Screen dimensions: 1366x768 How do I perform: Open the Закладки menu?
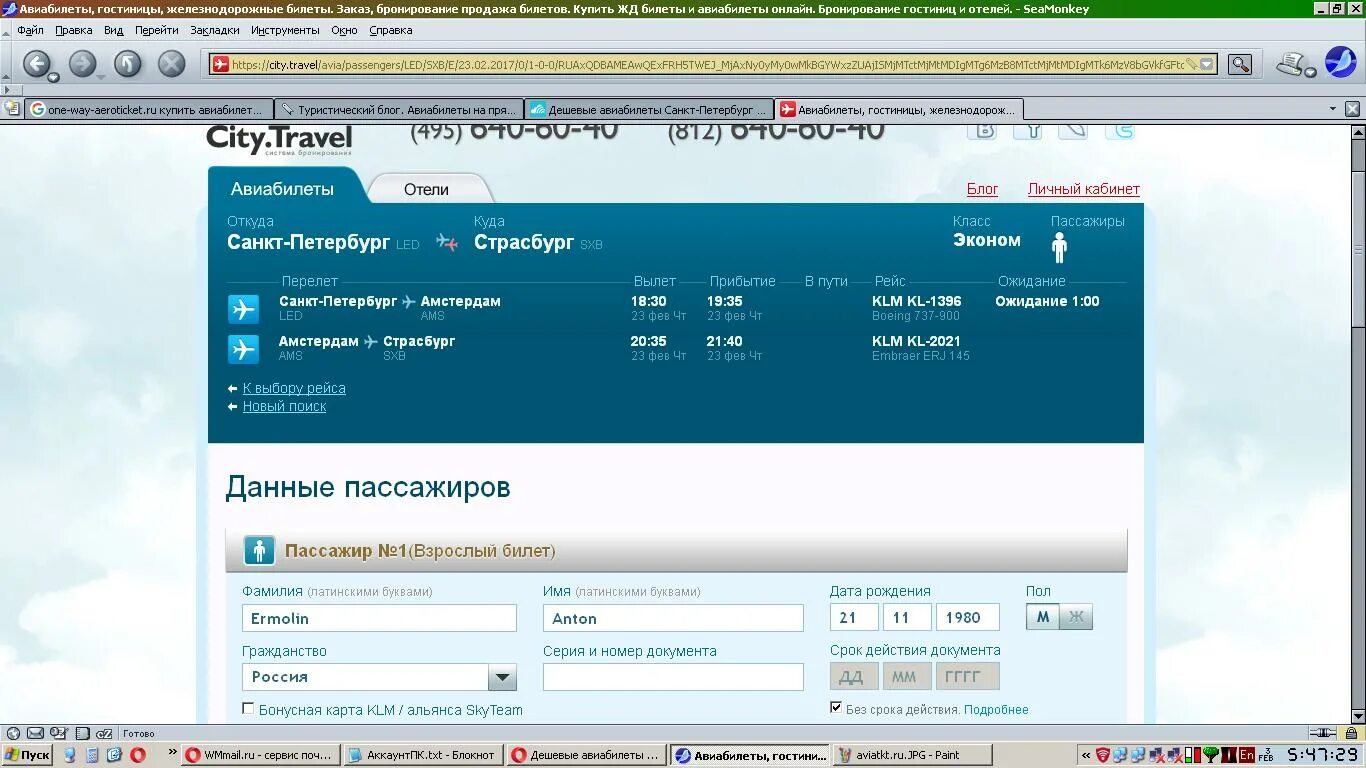pyautogui.click(x=213, y=29)
